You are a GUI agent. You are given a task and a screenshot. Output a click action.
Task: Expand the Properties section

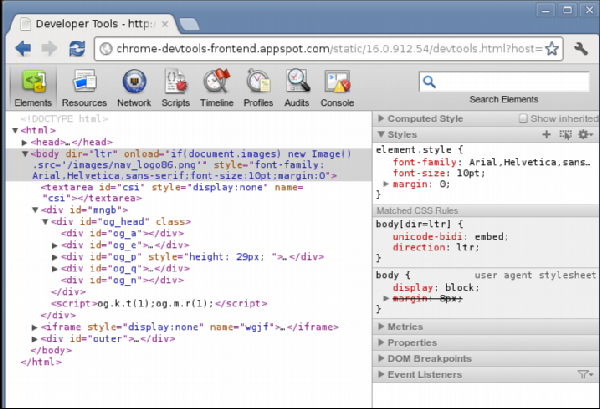pyautogui.click(x=381, y=342)
